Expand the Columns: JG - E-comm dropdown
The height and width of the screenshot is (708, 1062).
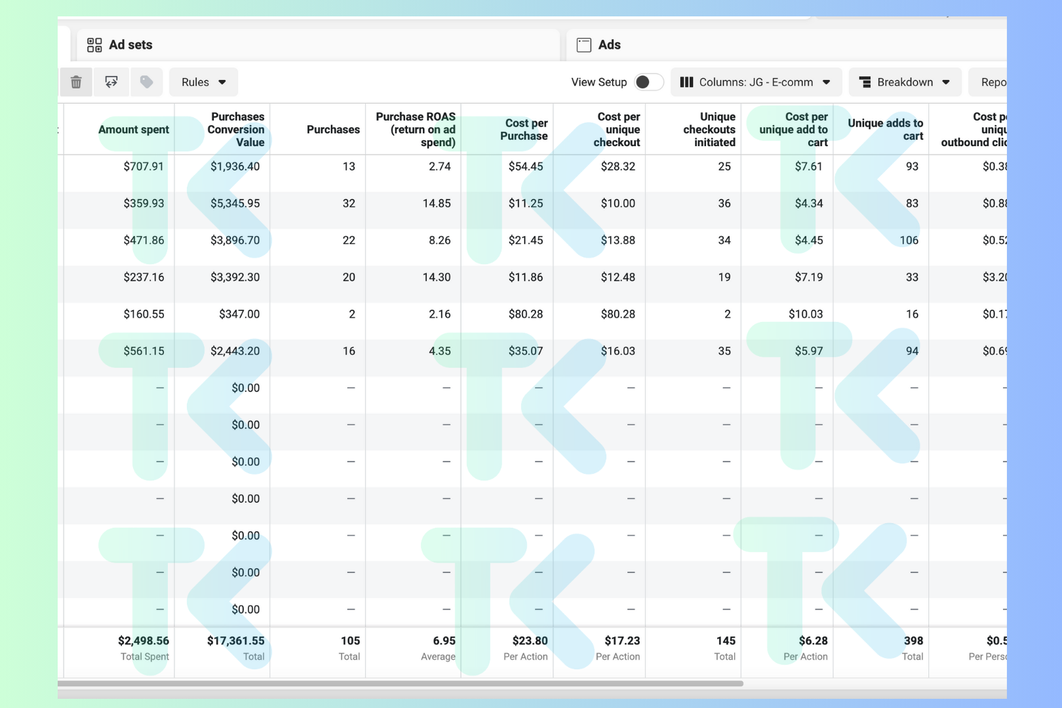click(756, 82)
